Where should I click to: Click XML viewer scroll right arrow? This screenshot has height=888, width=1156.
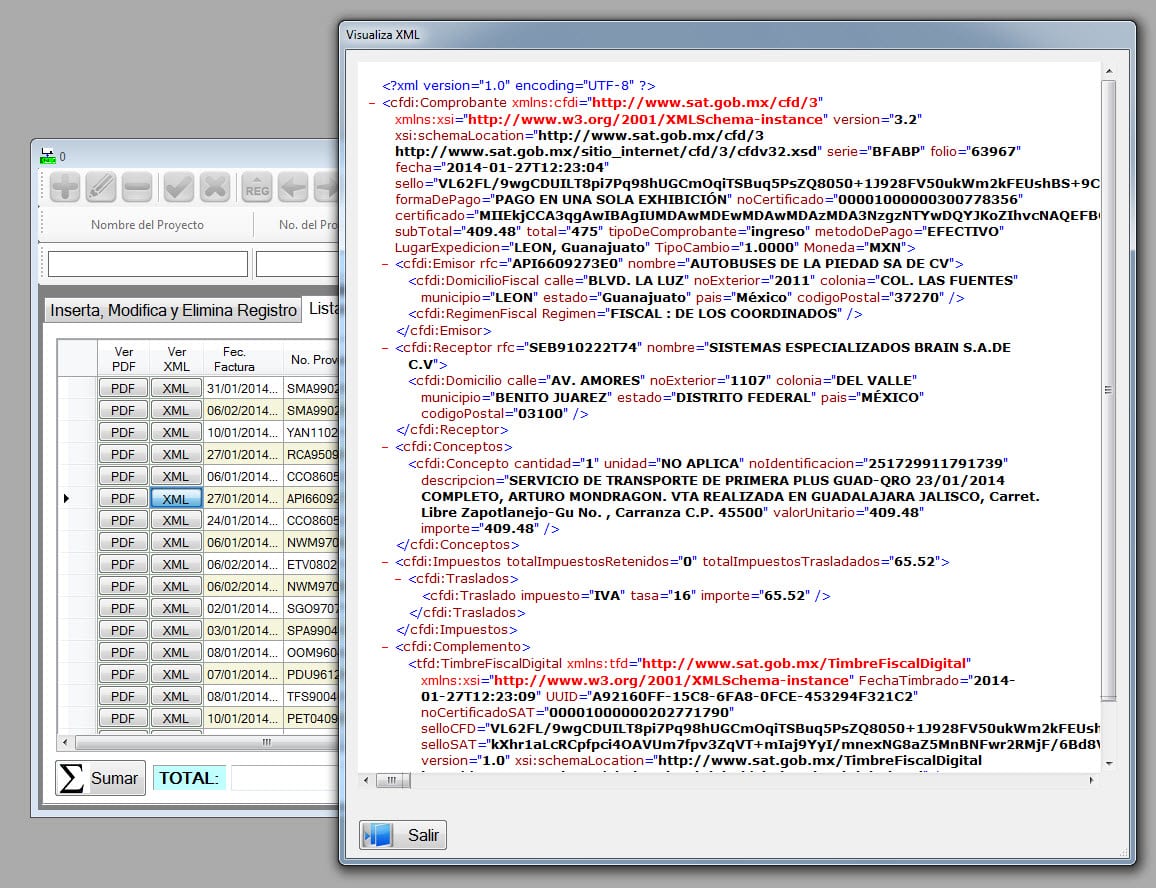pos(1092,780)
